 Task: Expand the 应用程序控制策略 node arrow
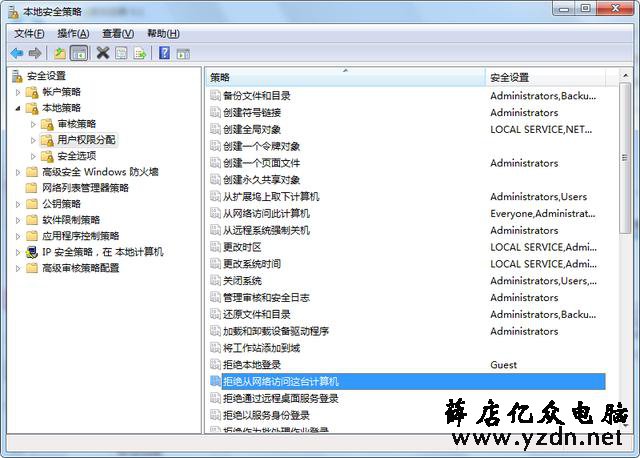(18, 236)
